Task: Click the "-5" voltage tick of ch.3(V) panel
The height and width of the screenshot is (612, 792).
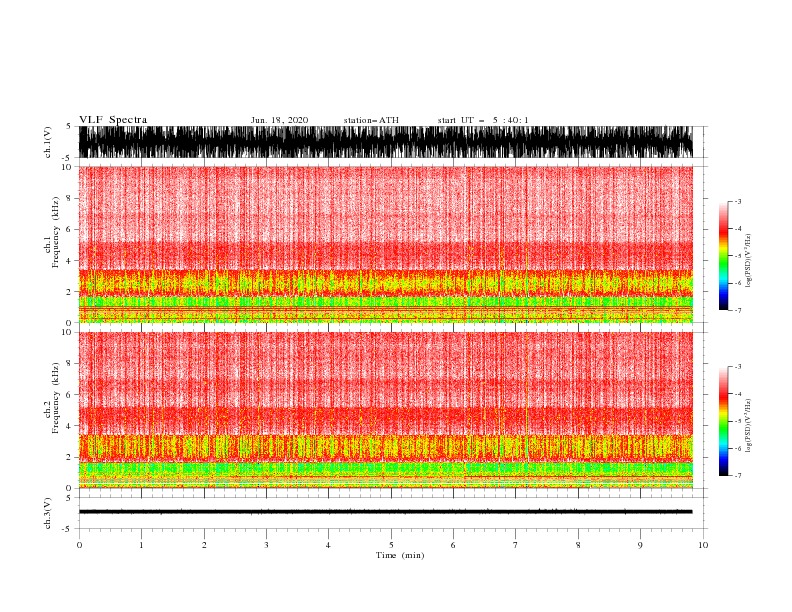Action: (67, 529)
